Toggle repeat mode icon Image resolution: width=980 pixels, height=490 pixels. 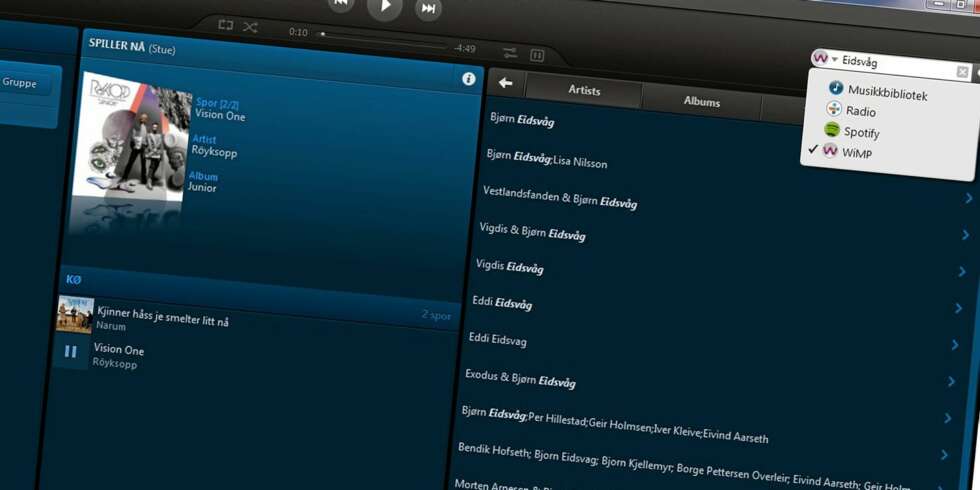click(226, 25)
